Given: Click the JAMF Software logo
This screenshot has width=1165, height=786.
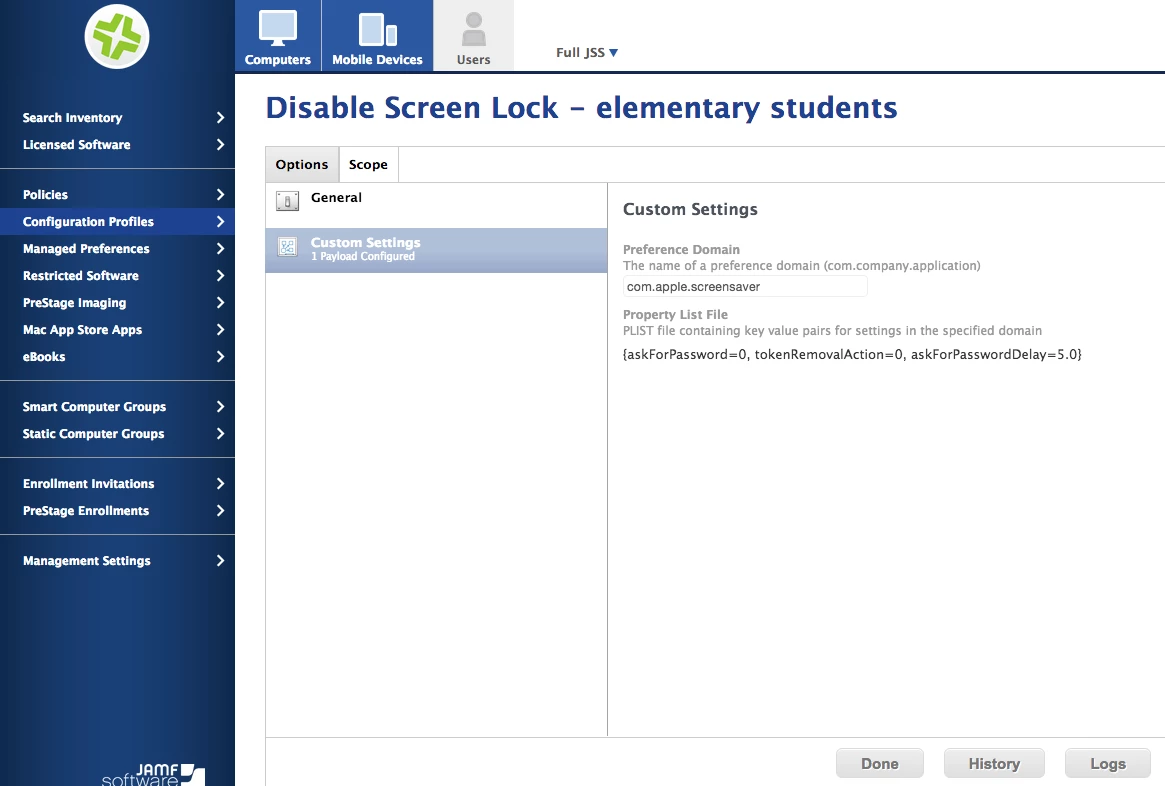Looking at the screenshot, I should tap(153, 773).
